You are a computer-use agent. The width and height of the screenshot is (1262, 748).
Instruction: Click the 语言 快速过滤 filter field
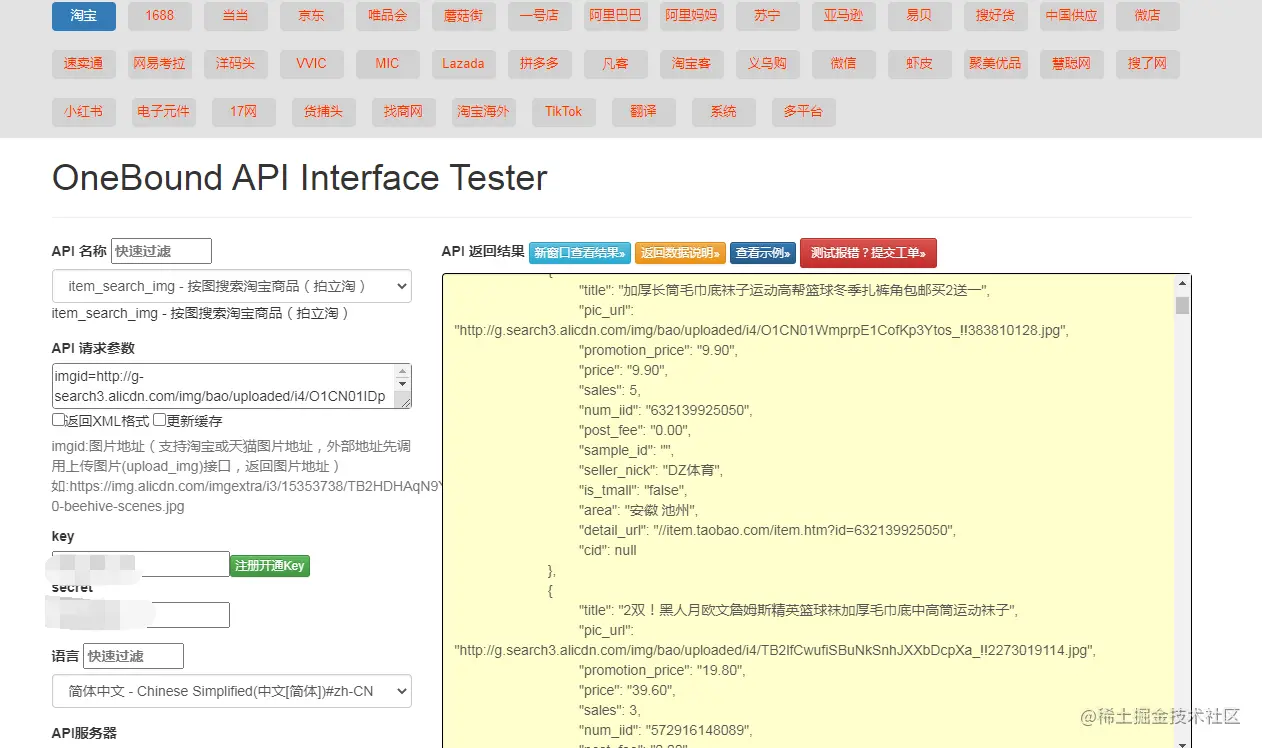134,656
